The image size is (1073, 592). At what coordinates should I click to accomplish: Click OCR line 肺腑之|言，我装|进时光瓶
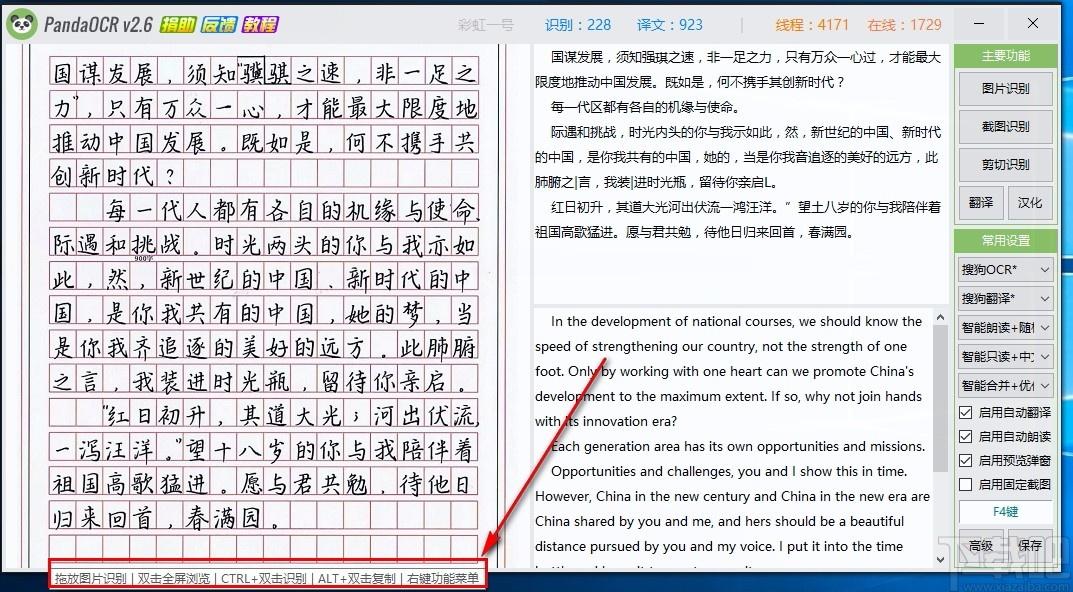pyautogui.click(x=656, y=182)
